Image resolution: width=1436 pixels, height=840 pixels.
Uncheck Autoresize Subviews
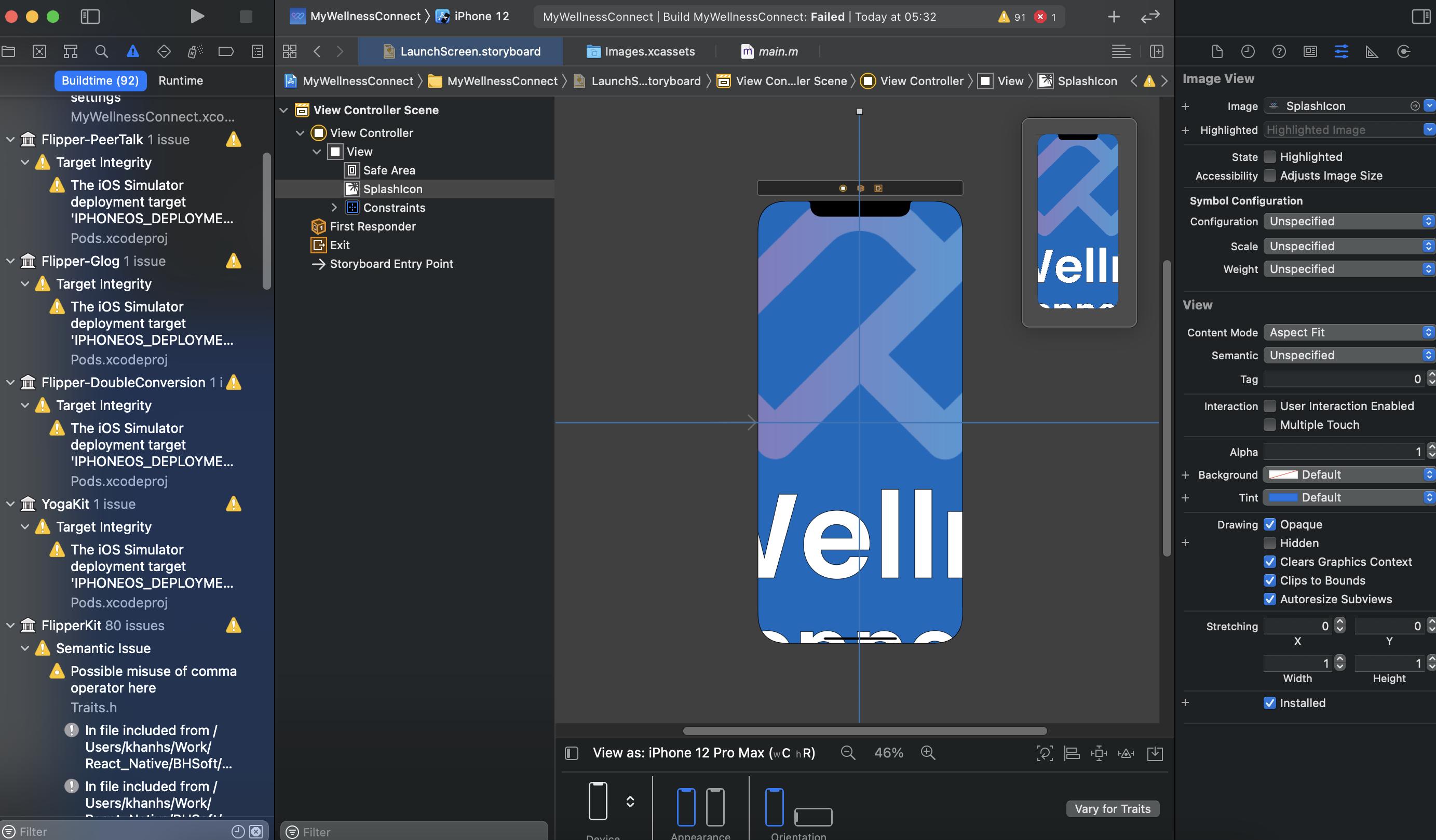(1269, 599)
